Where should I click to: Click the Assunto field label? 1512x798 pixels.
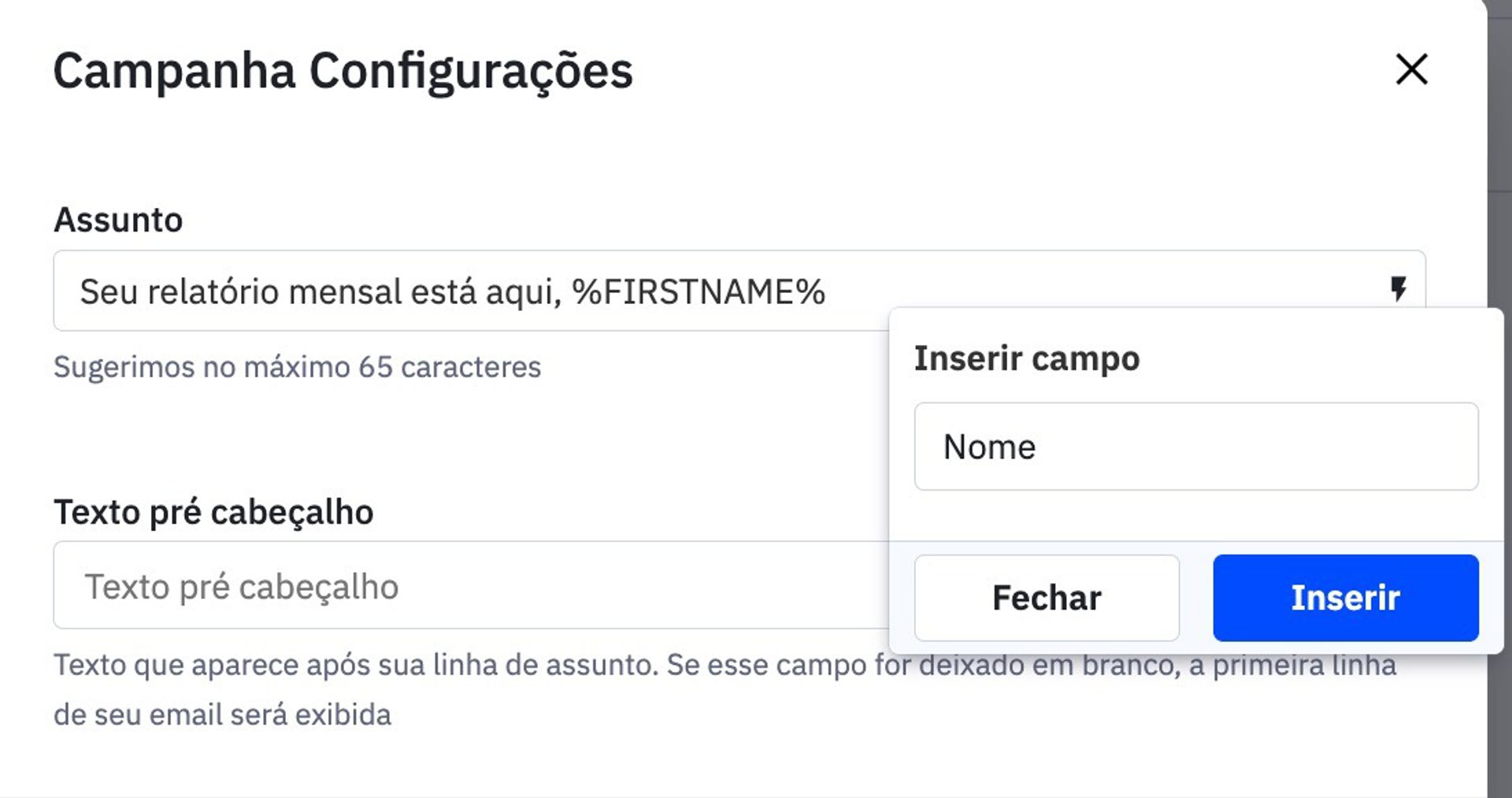point(118,220)
